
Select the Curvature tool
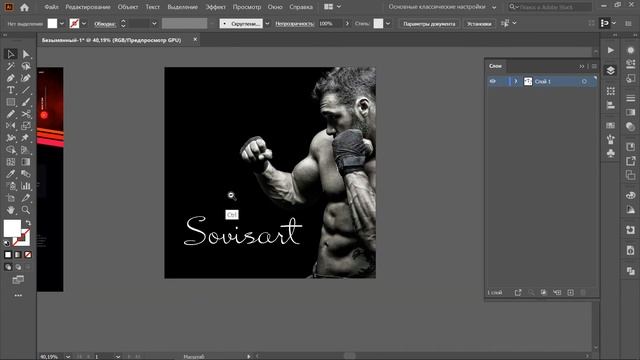point(26,78)
